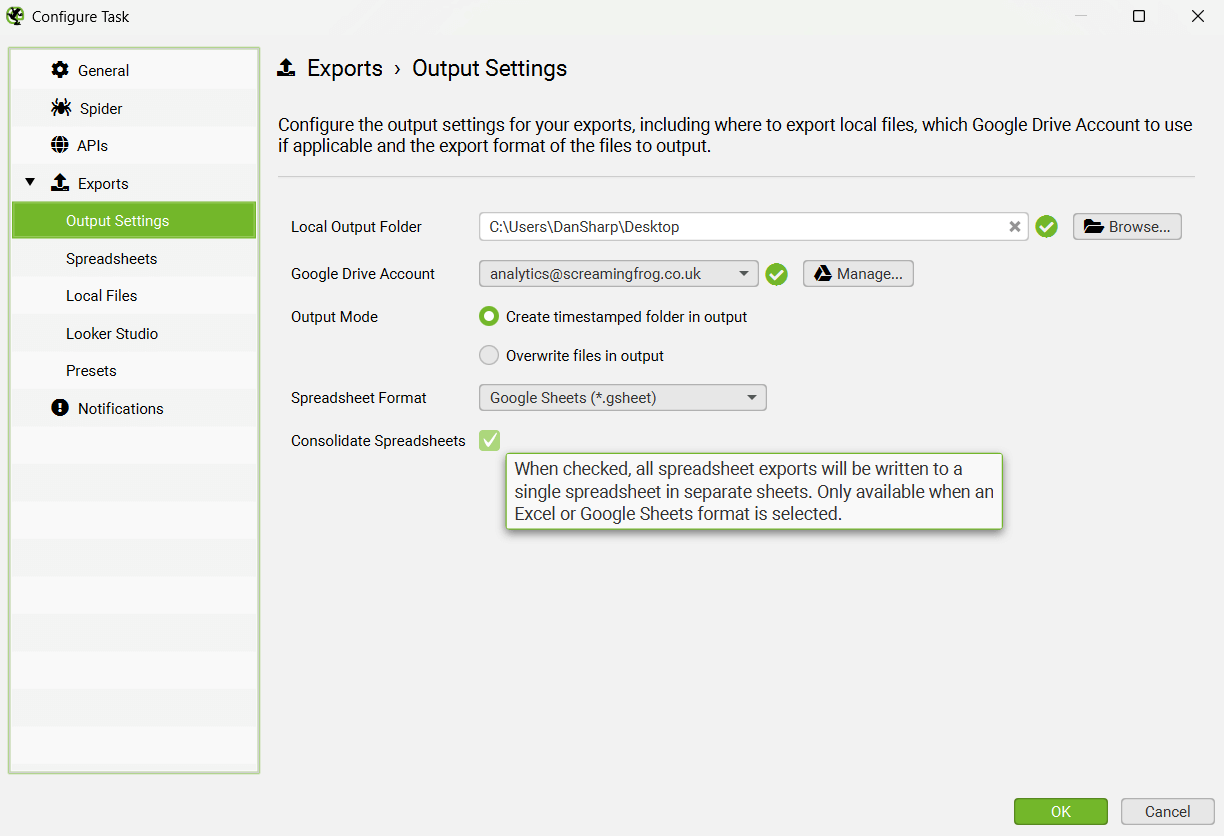Click the Manage Google Drive button
Image resolution: width=1224 pixels, height=836 pixels.
[x=858, y=274]
